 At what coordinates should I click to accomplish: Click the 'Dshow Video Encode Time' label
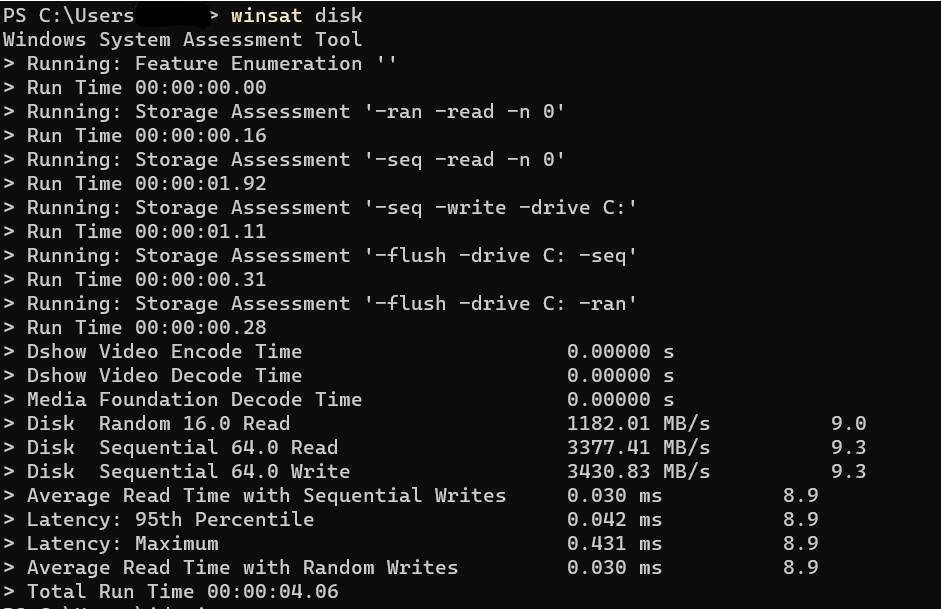coord(164,351)
